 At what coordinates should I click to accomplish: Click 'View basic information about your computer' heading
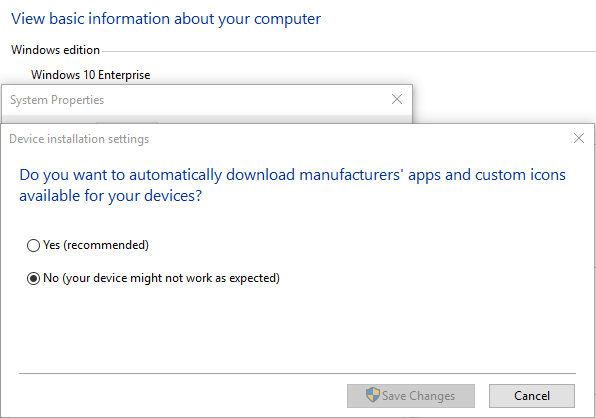(166, 19)
